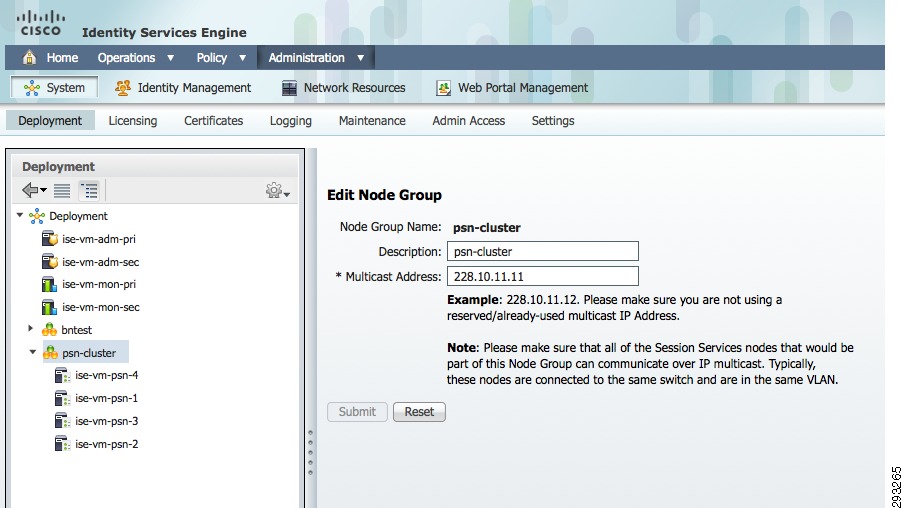Image resolution: width=901 pixels, height=508 pixels.
Task: Click the Multicast Address input field
Action: 542,276
